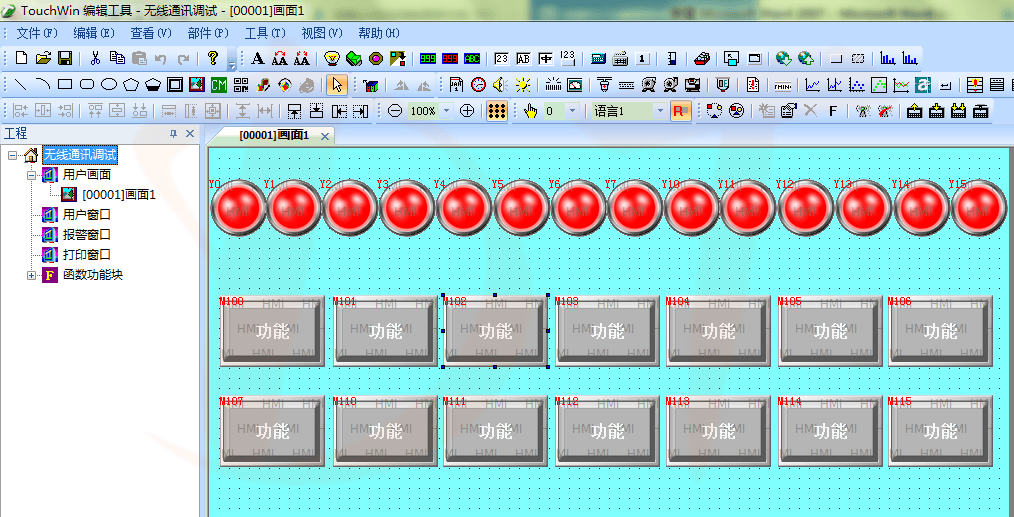Screen dimensions: 1014x517
Task: Insert green 999 numeric display
Action: point(427,59)
